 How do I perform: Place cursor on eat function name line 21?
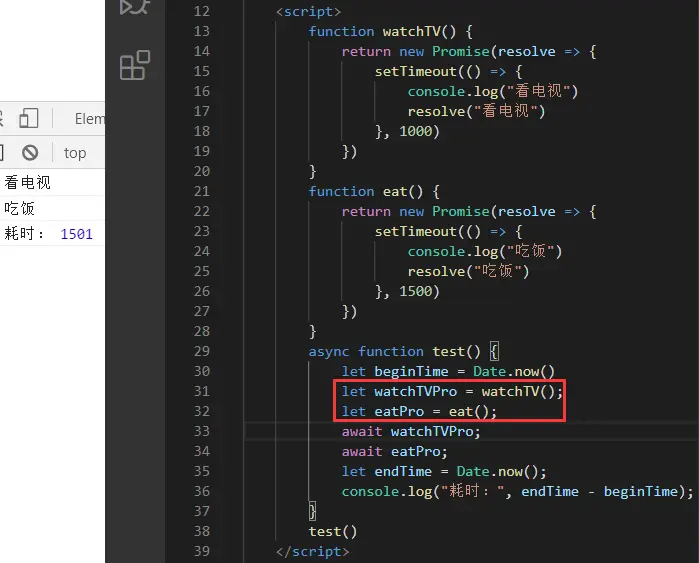[395, 191]
